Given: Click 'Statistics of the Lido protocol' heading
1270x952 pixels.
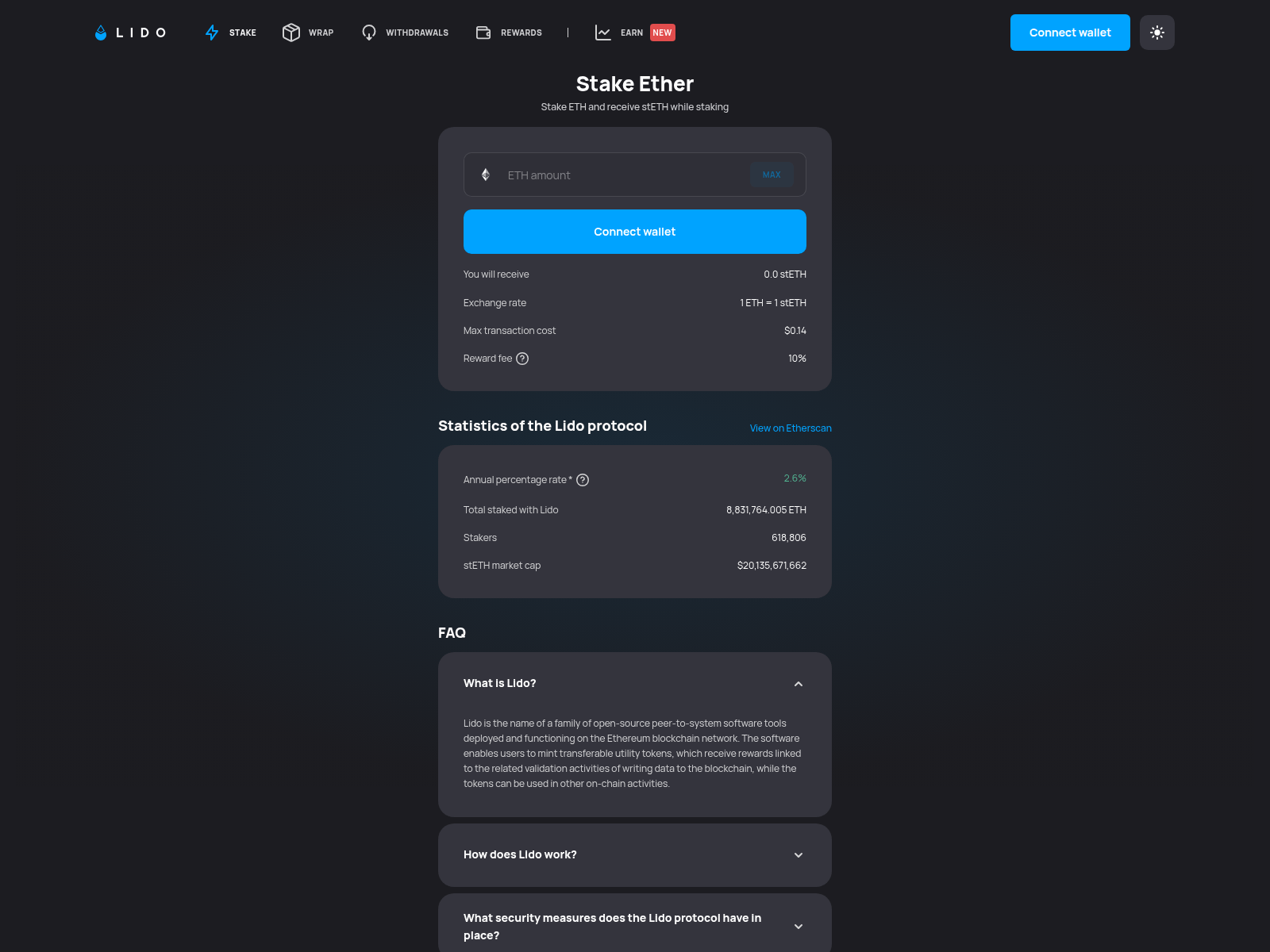Looking at the screenshot, I should tap(542, 426).
